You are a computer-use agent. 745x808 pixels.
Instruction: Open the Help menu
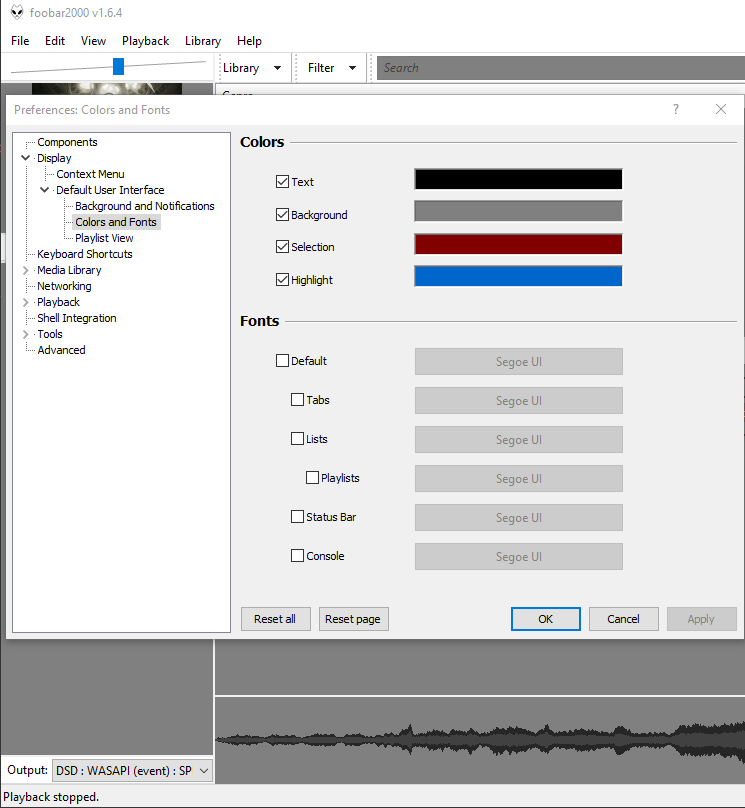pyautogui.click(x=249, y=41)
